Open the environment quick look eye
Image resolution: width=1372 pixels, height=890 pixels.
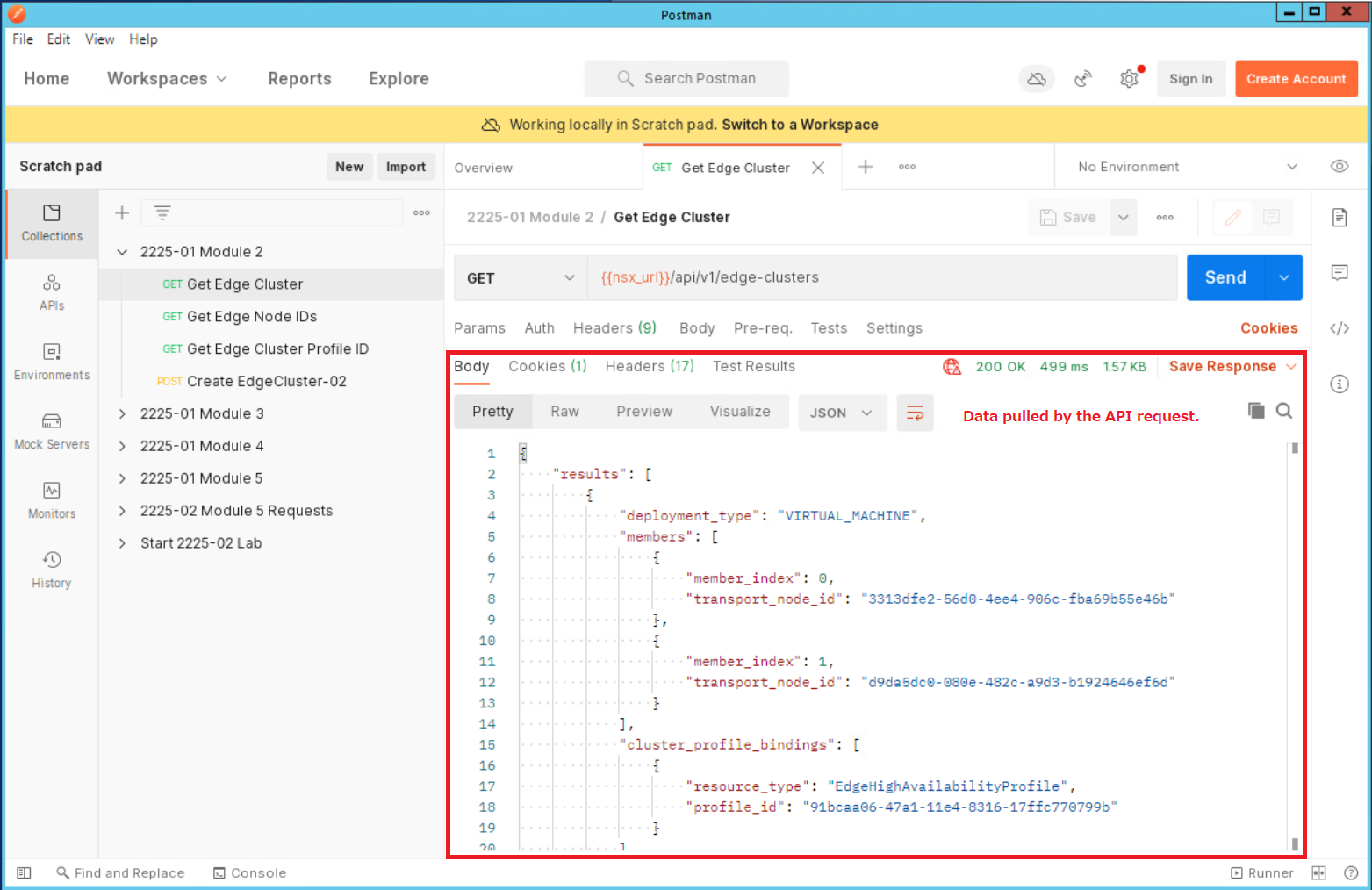(1339, 166)
